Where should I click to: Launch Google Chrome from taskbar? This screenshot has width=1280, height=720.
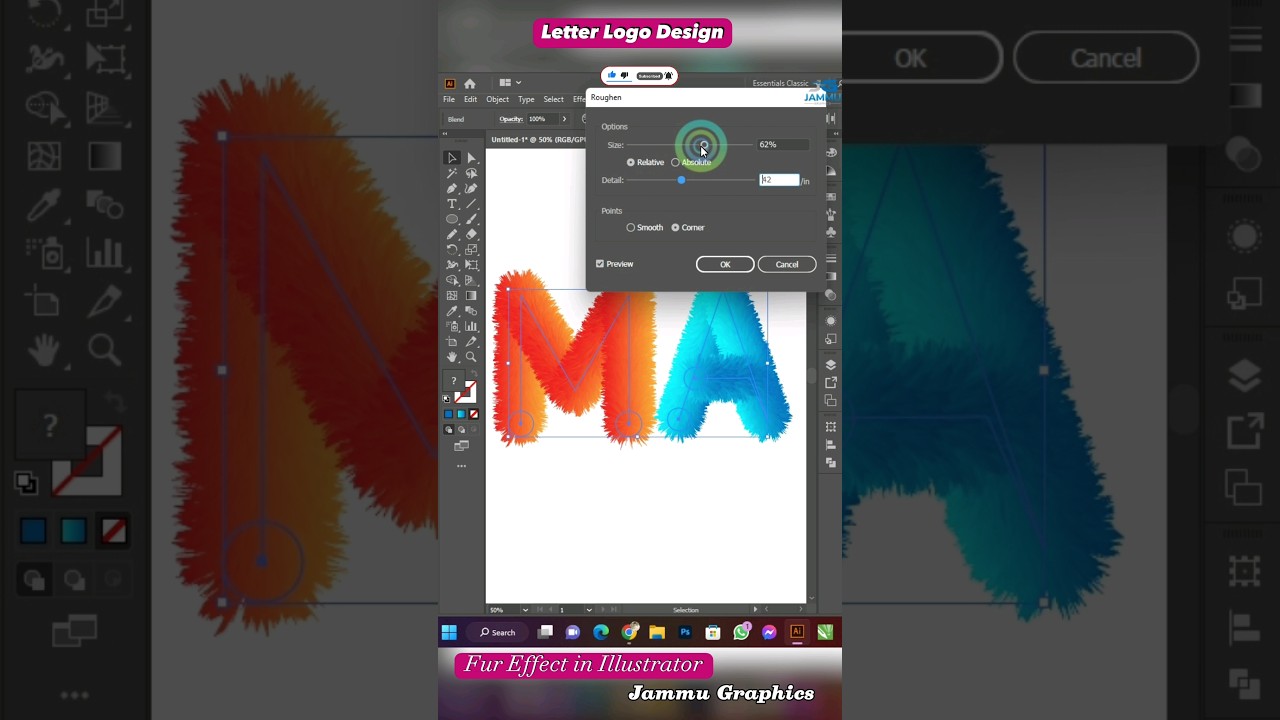click(x=629, y=632)
